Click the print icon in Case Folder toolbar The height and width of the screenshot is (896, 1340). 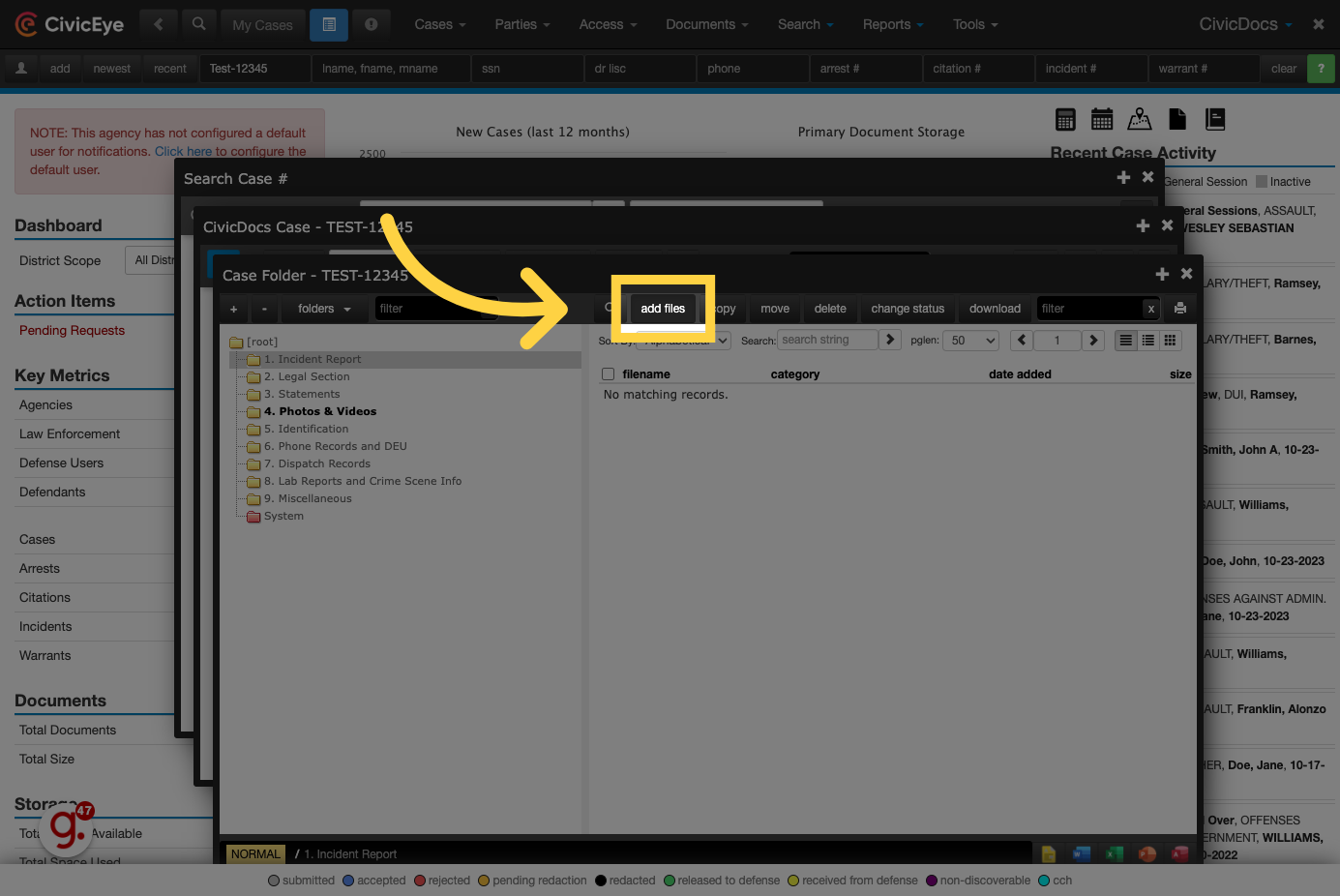click(1180, 309)
